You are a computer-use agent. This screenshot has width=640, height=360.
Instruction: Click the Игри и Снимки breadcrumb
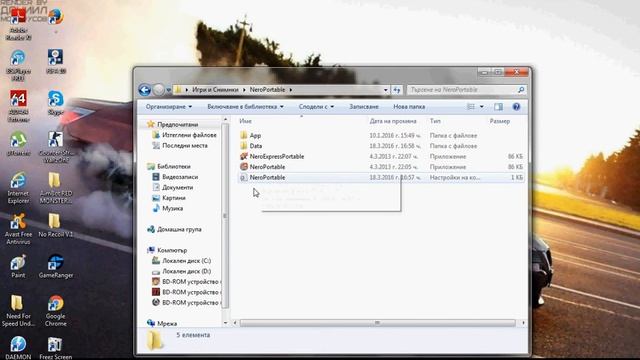[x=215, y=90]
